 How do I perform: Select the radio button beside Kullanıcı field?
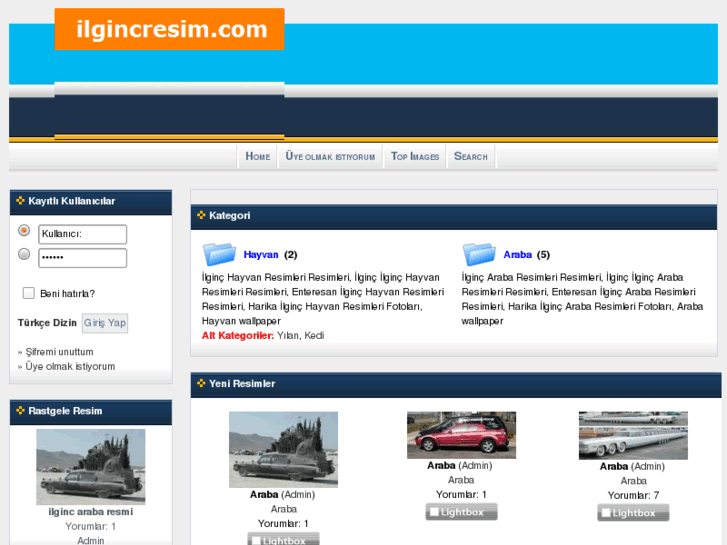tap(24, 231)
